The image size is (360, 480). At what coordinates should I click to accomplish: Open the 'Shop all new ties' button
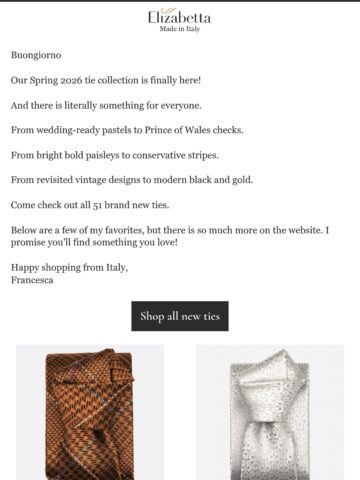point(180,316)
